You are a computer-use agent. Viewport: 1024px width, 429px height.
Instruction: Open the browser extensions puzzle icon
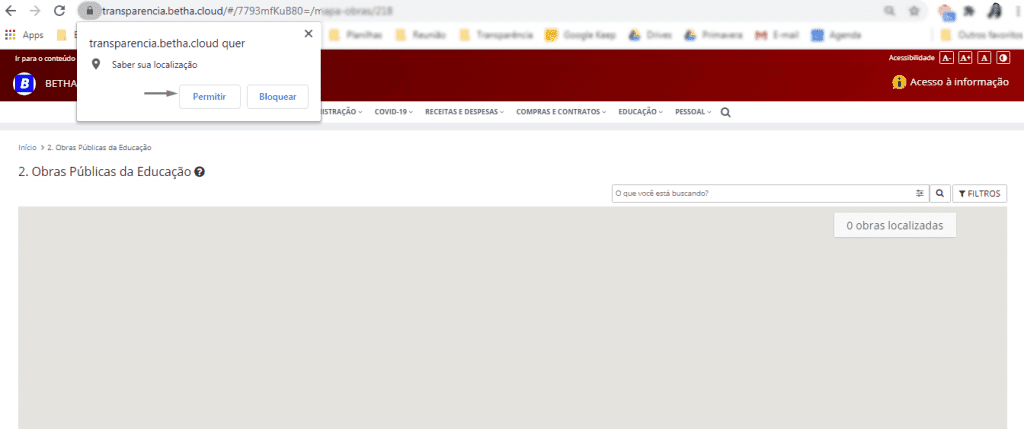[x=969, y=11]
